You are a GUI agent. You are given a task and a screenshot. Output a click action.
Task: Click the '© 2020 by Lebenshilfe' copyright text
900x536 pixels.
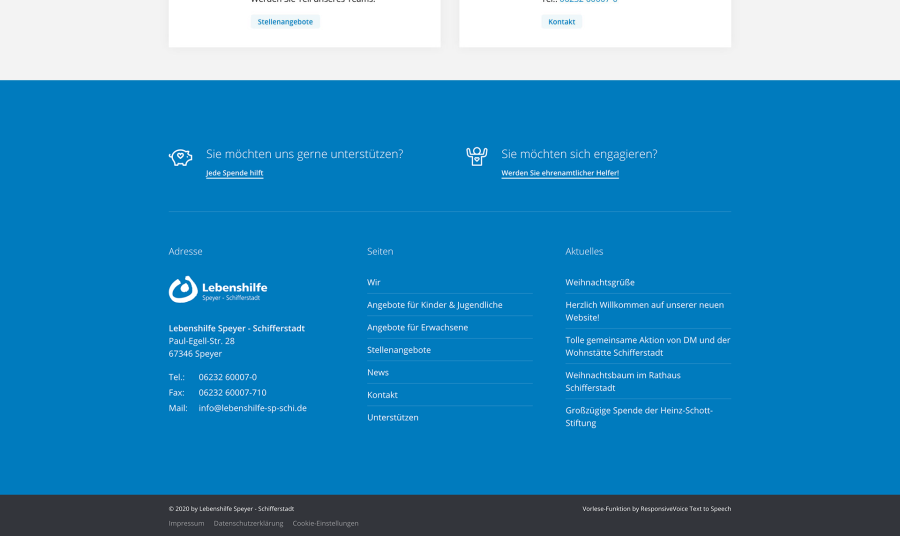click(x=231, y=508)
